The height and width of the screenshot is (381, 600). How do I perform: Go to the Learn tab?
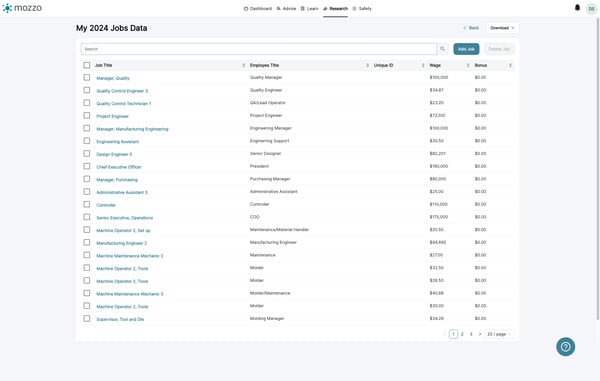[310, 8]
